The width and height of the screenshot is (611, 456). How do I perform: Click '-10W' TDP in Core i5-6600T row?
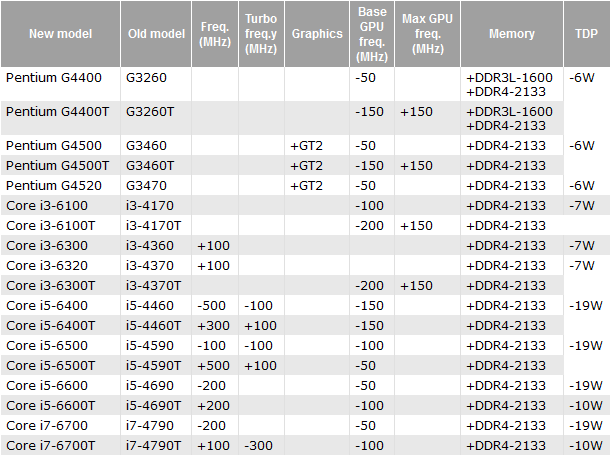tap(586, 405)
